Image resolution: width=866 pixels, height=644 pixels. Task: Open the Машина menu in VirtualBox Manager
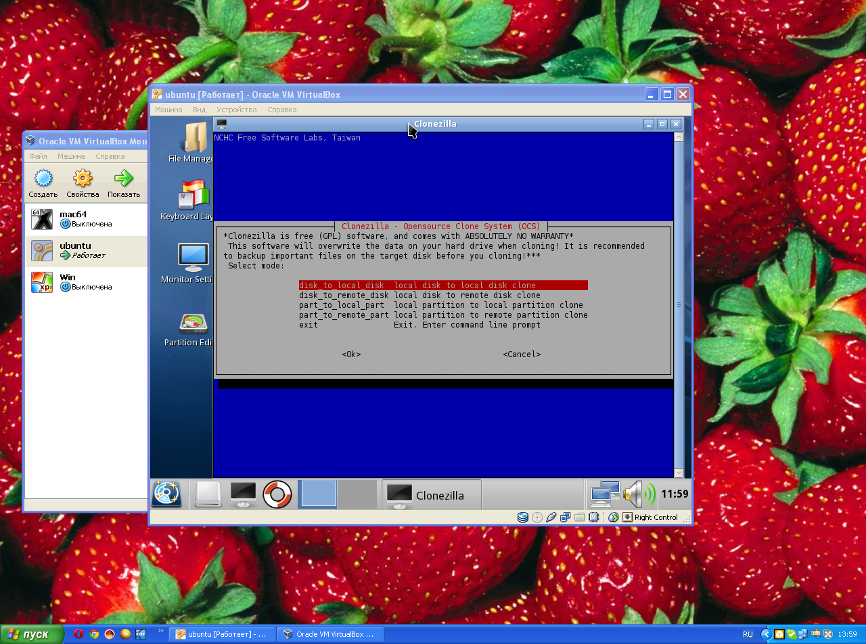click(71, 157)
